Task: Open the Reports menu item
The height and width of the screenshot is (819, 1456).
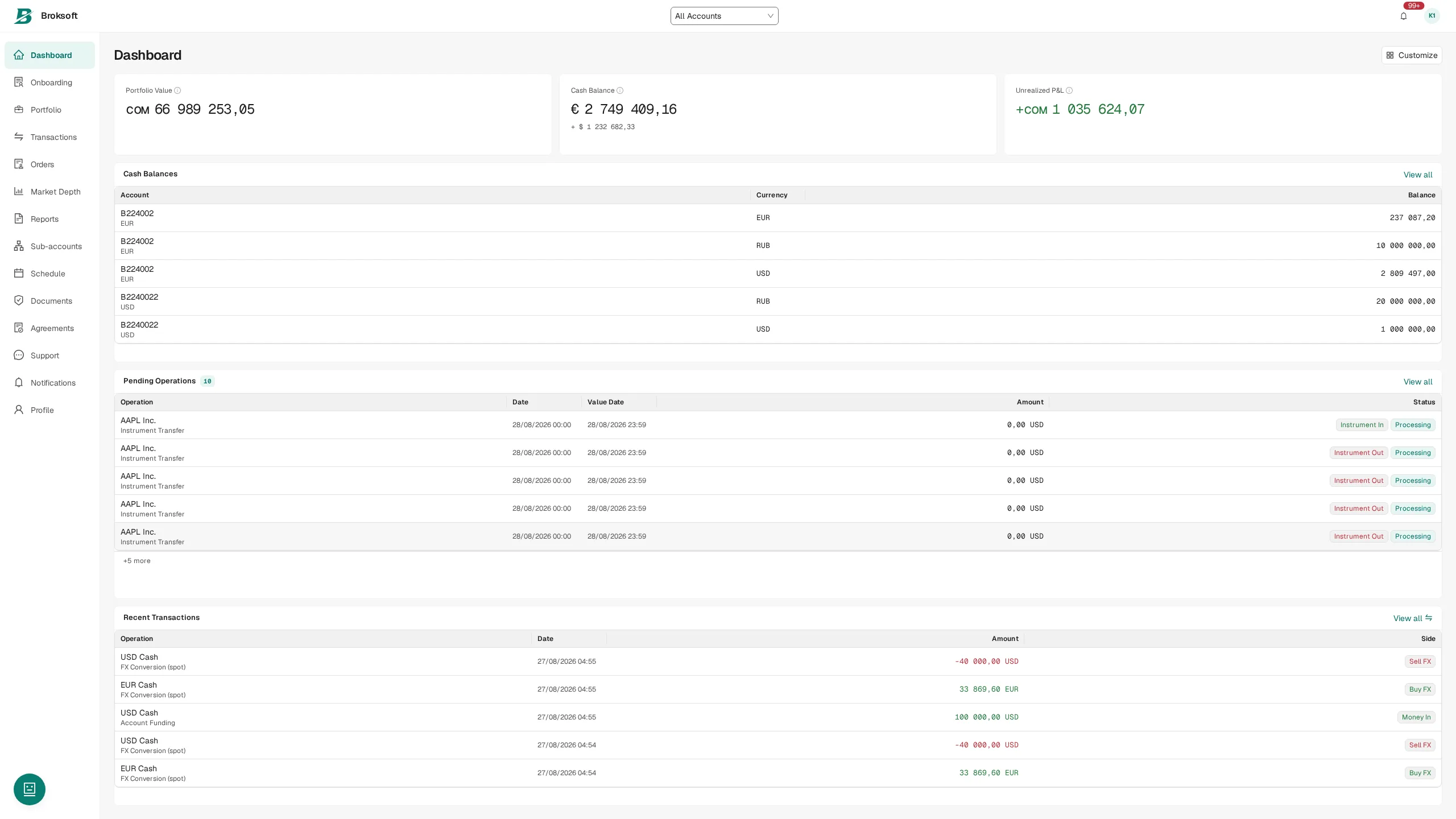Action: coord(49,219)
